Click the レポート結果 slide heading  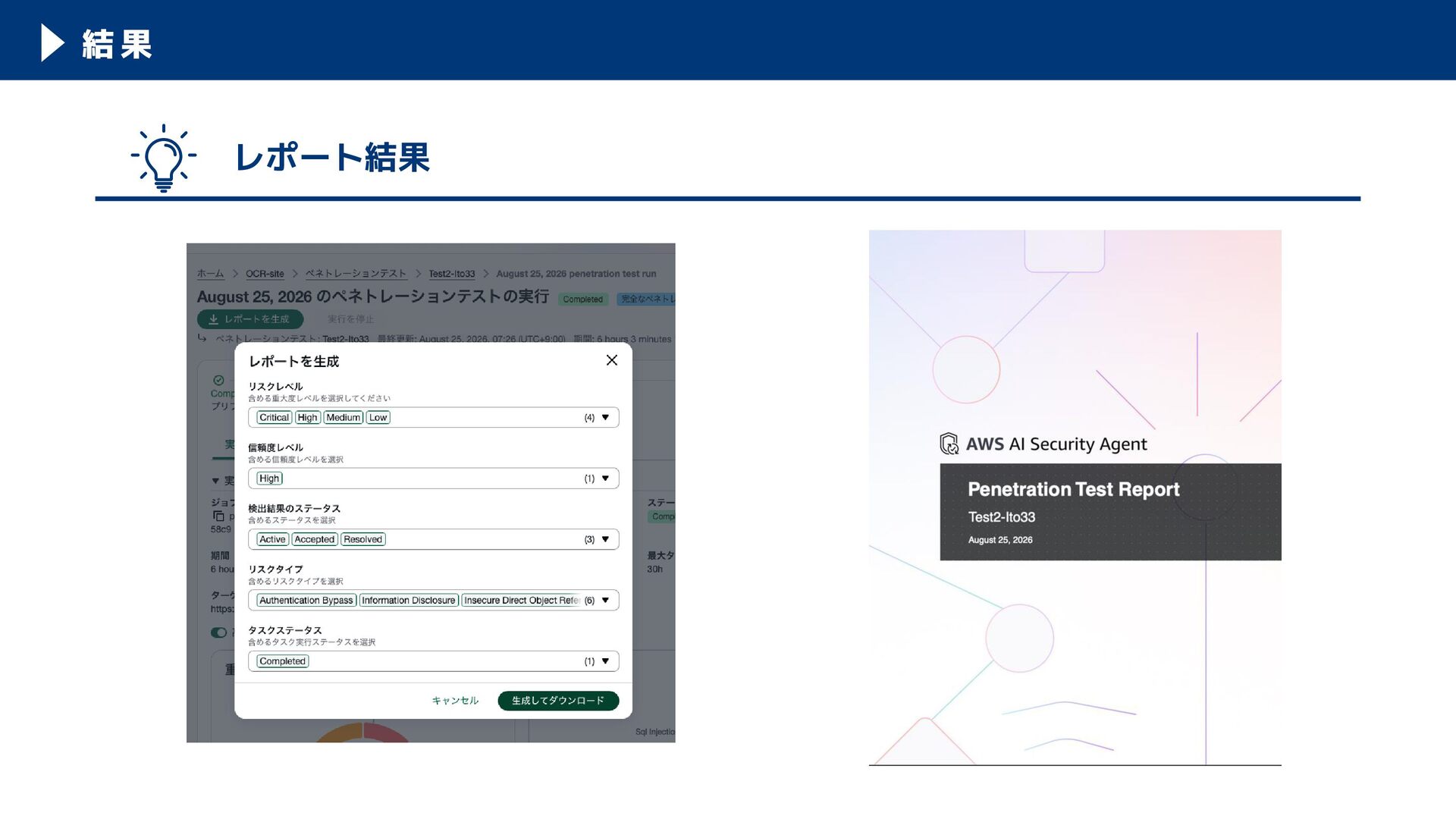point(332,158)
